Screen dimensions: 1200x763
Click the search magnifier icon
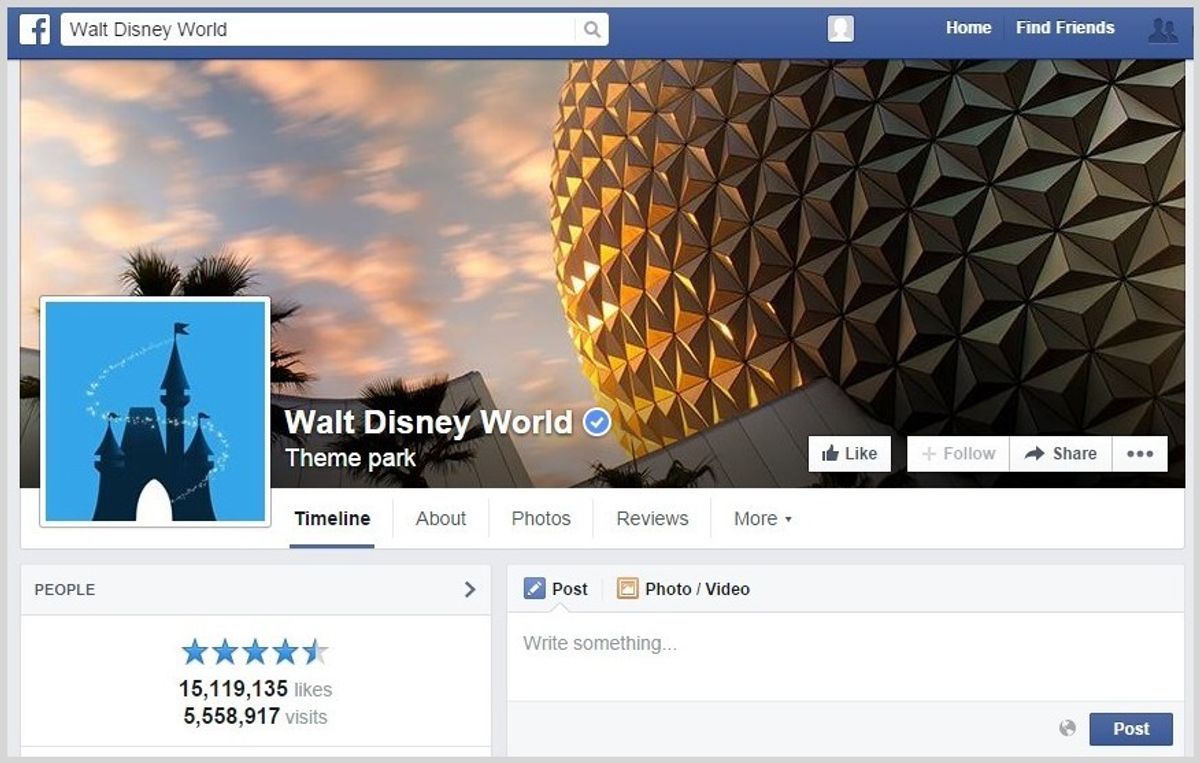tap(591, 29)
